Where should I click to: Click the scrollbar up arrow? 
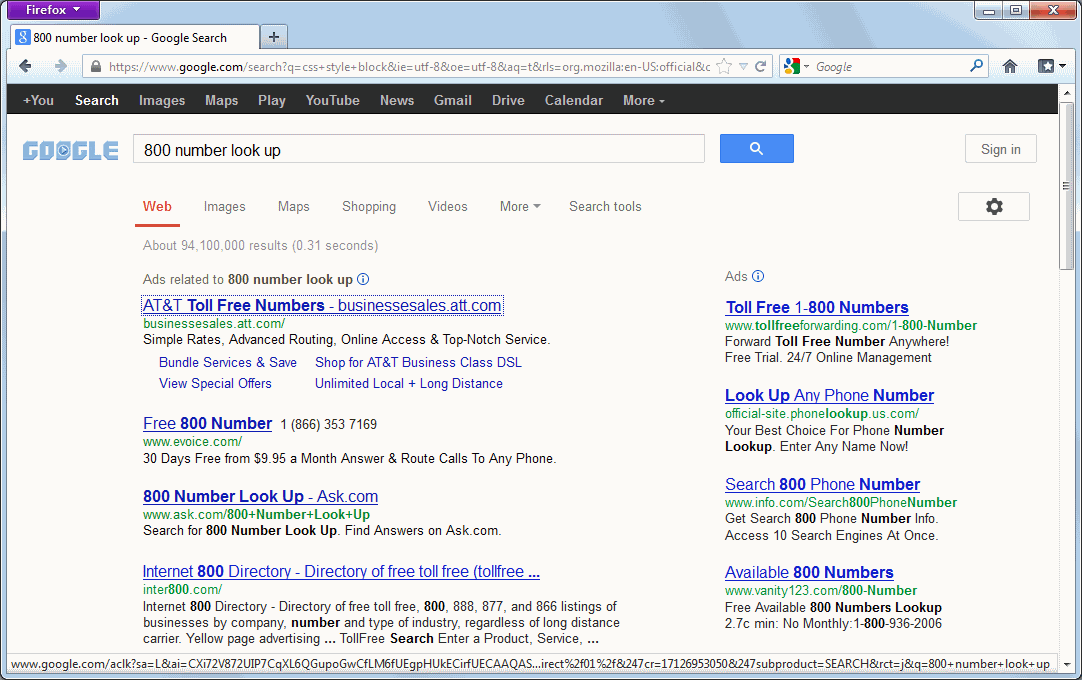(1066, 93)
